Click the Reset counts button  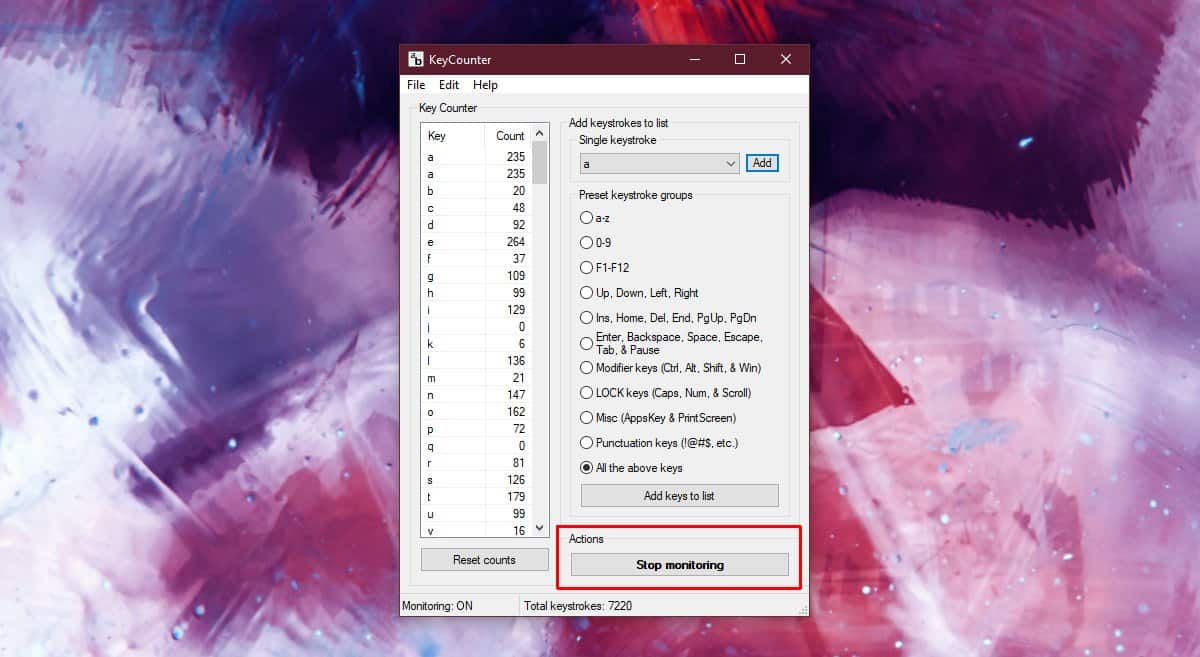pos(484,560)
